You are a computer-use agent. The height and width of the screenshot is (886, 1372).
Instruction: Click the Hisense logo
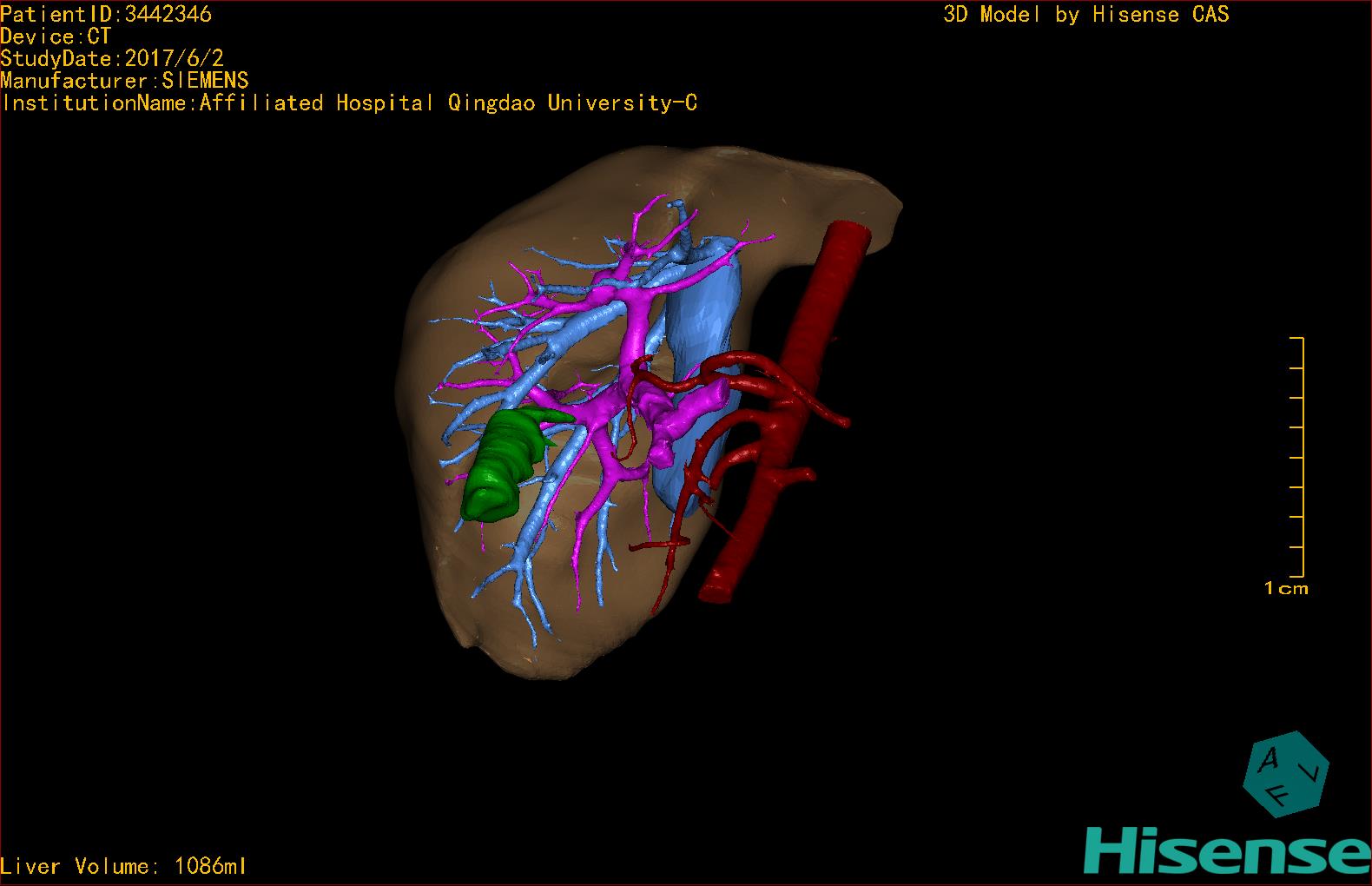[1228, 850]
